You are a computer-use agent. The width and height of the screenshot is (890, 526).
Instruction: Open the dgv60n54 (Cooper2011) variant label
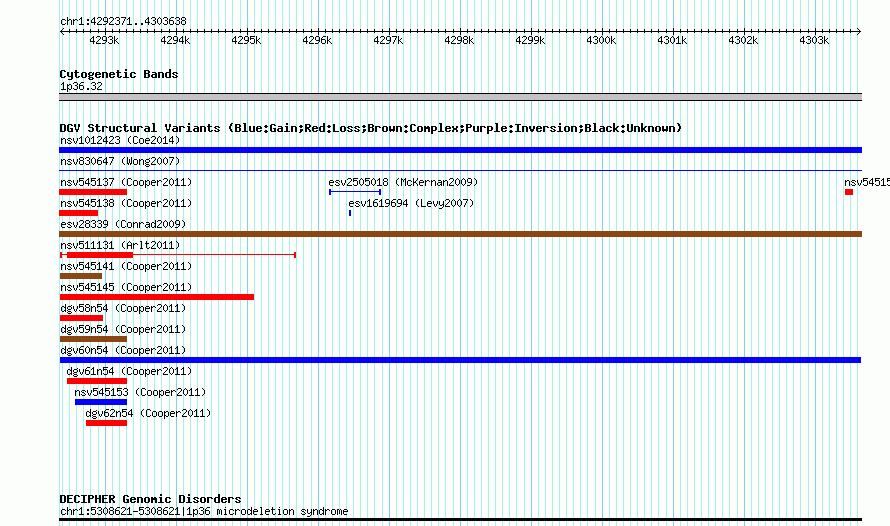click(123, 350)
